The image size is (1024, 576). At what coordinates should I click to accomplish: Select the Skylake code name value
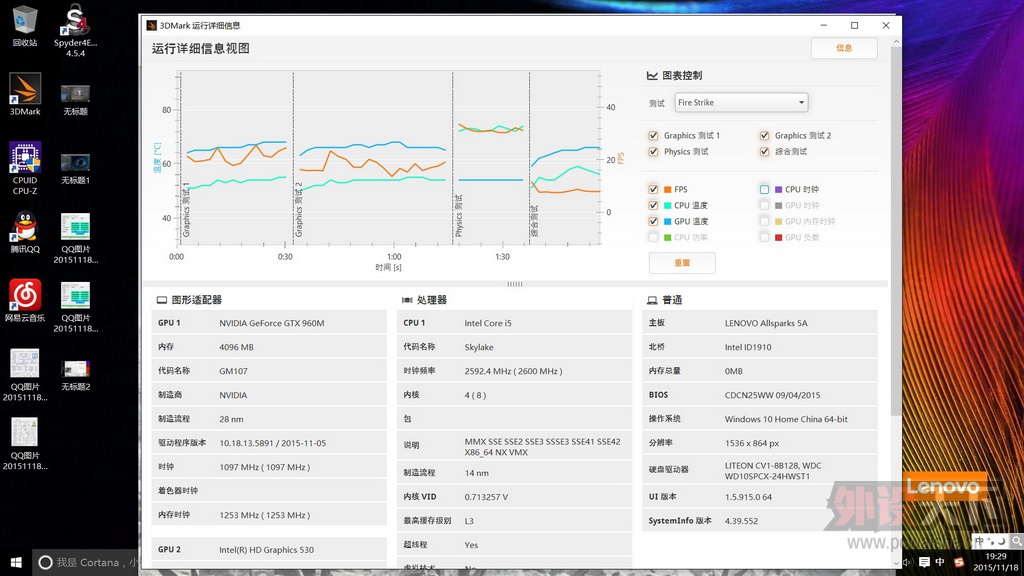pos(479,347)
